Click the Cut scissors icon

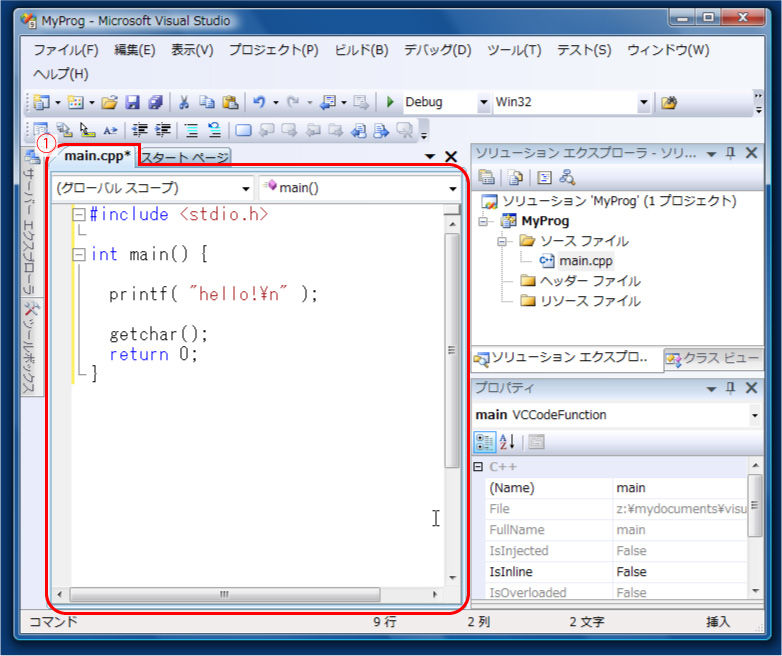(184, 102)
